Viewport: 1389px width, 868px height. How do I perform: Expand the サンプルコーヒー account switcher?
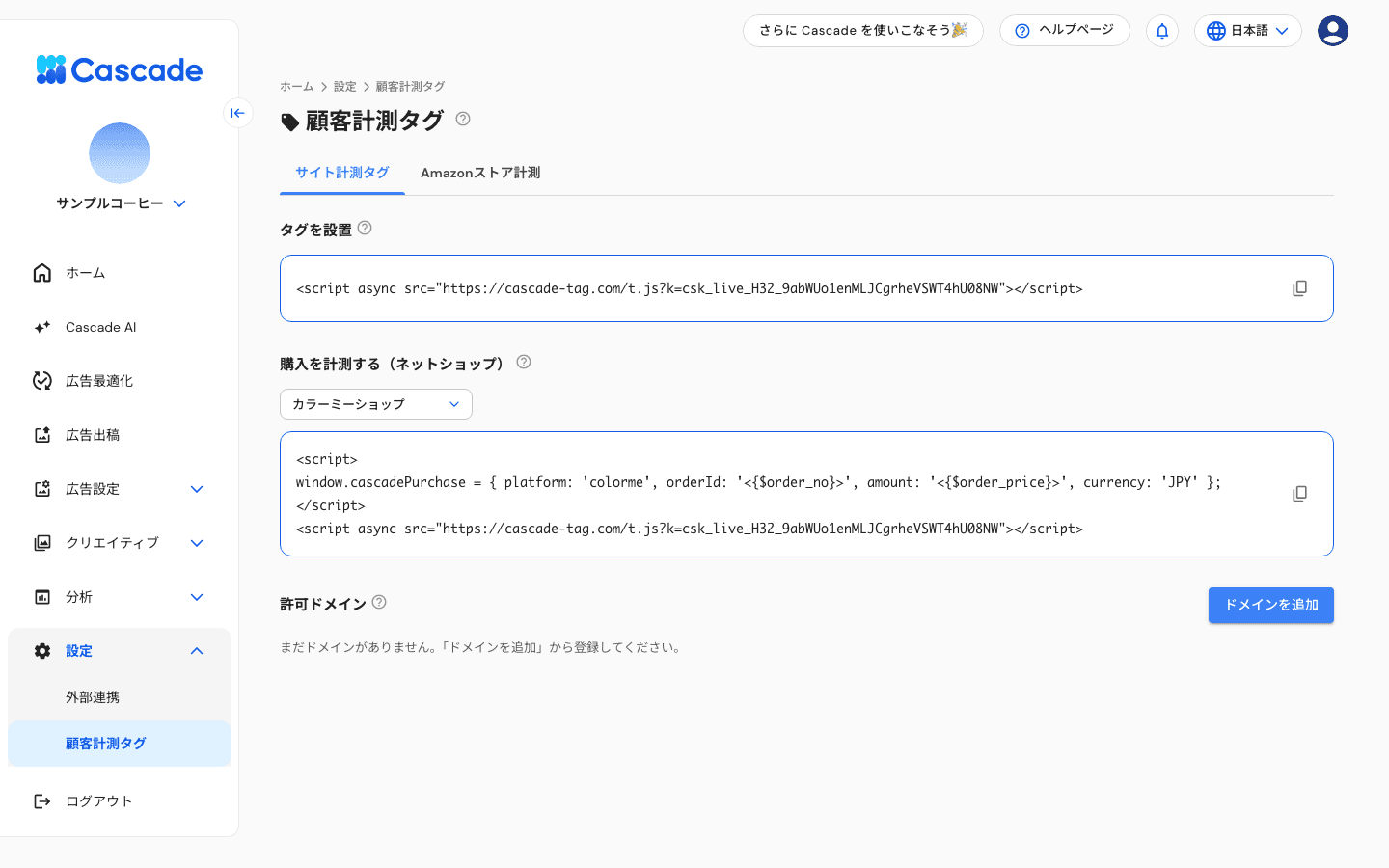click(x=179, y=203)
